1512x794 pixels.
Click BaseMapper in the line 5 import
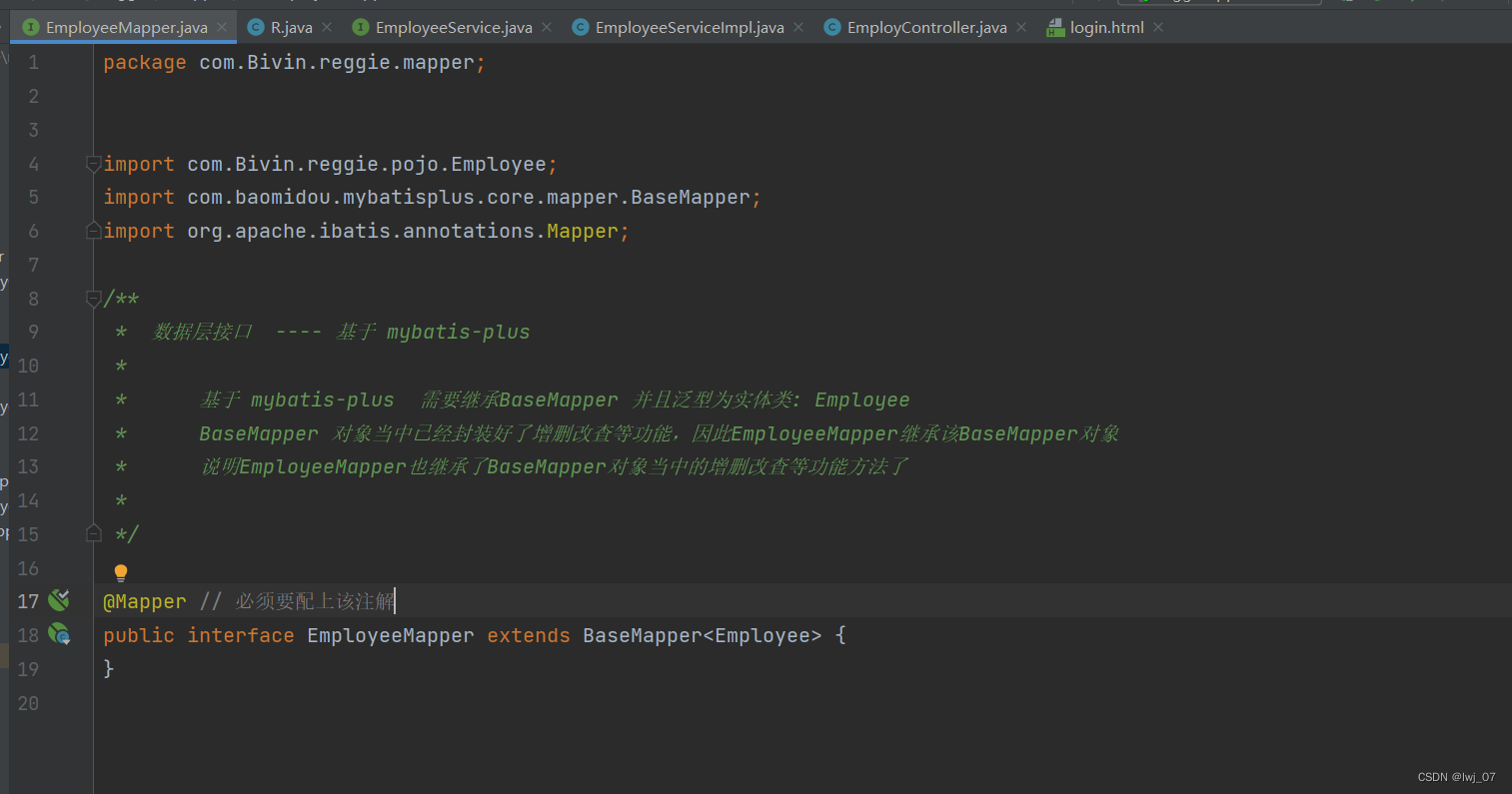691,197
